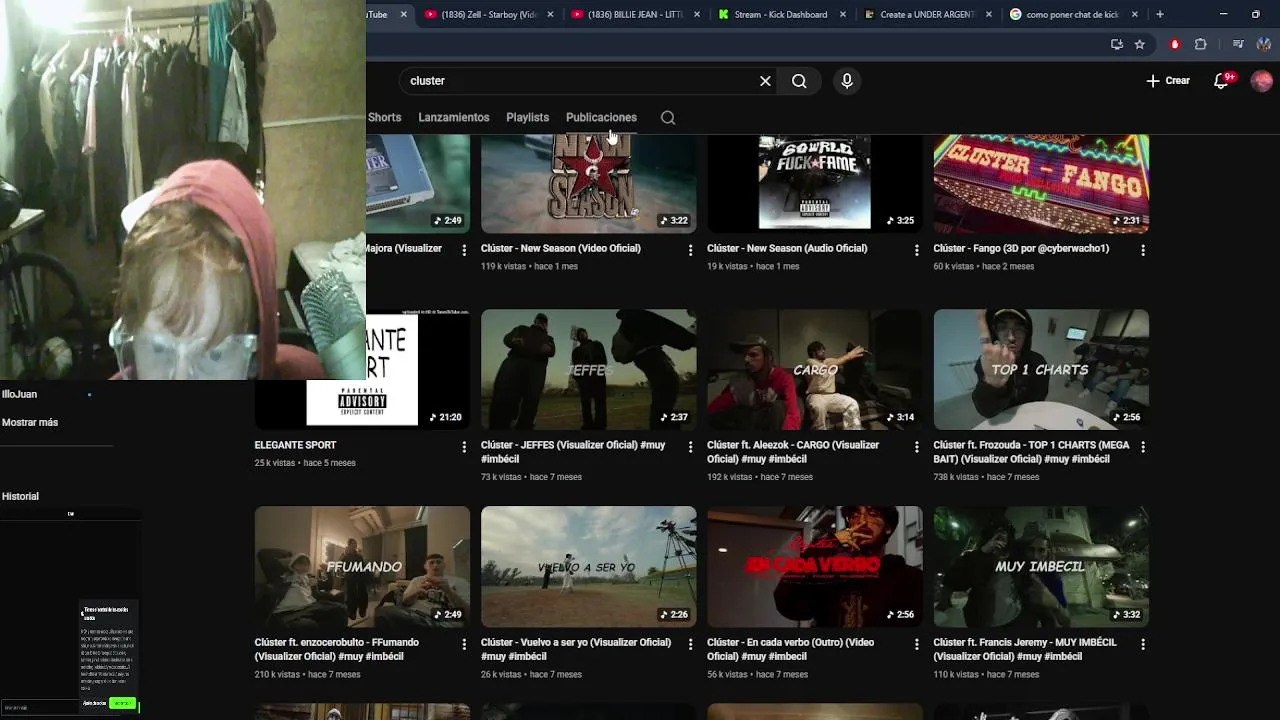Play the MUY IMBECIL thumbnail
The width and height of the screenshot is (1280, 720).
(x=1041, y=566)
